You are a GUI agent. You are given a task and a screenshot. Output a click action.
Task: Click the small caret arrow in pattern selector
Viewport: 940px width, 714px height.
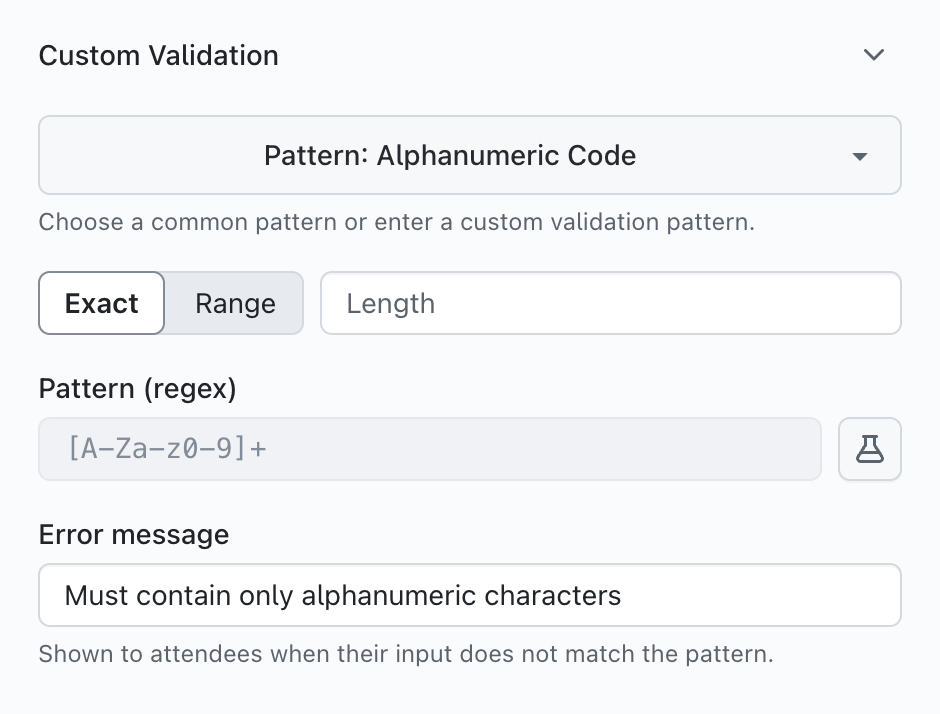pos(859,157)
